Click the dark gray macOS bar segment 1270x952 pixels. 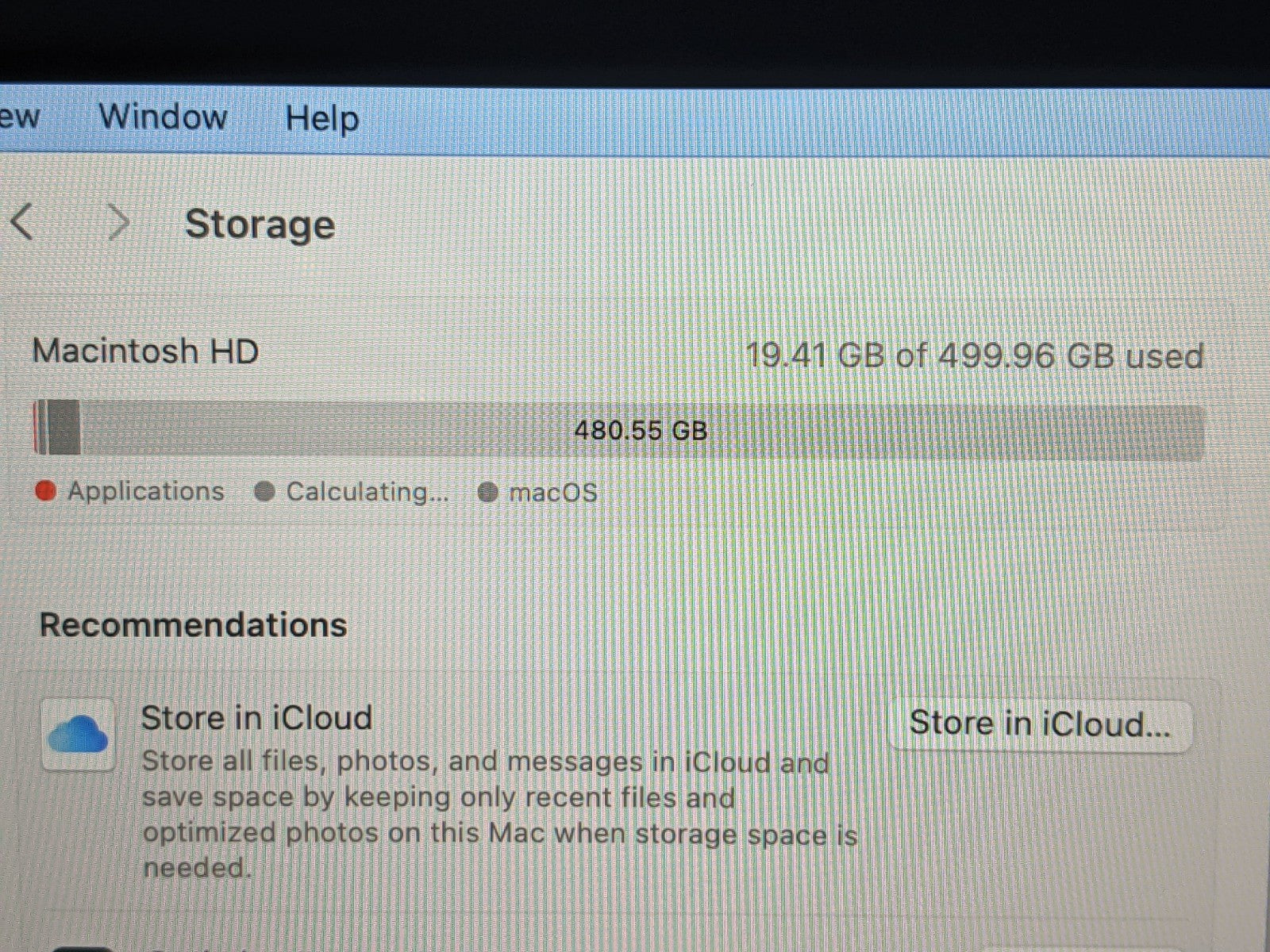(63, 428)
